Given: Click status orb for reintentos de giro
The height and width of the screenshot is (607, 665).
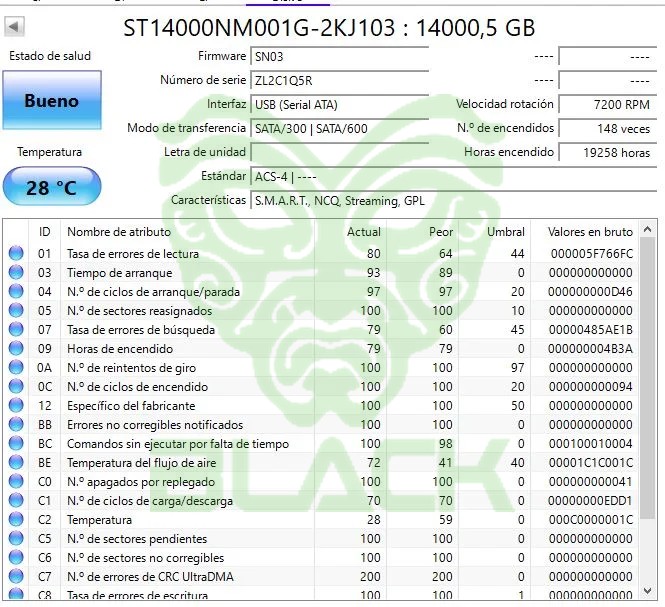Looking at the screenshot, I should pyautogui.click(x=16, y=367).
